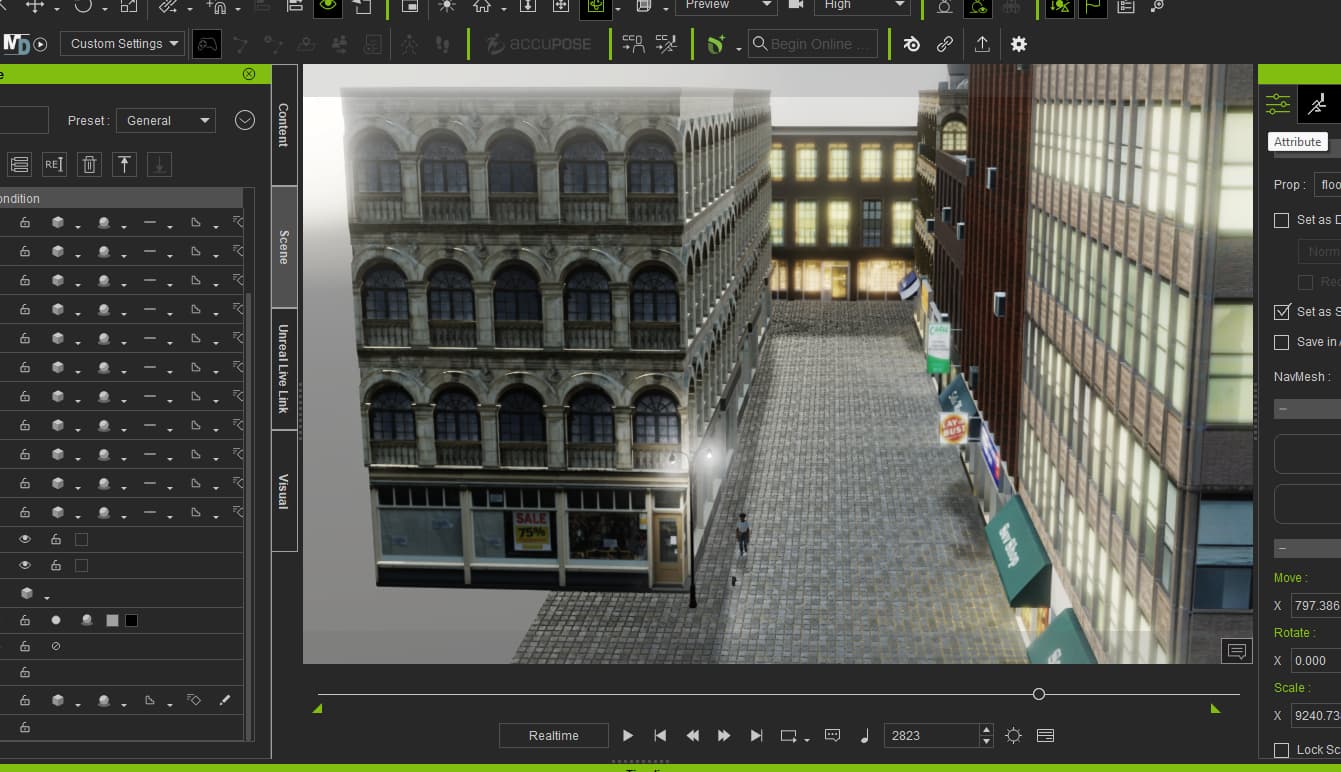This screenshot has height=772, width=1341.
Task: Step to the next frame
Action: coord(724,735)
